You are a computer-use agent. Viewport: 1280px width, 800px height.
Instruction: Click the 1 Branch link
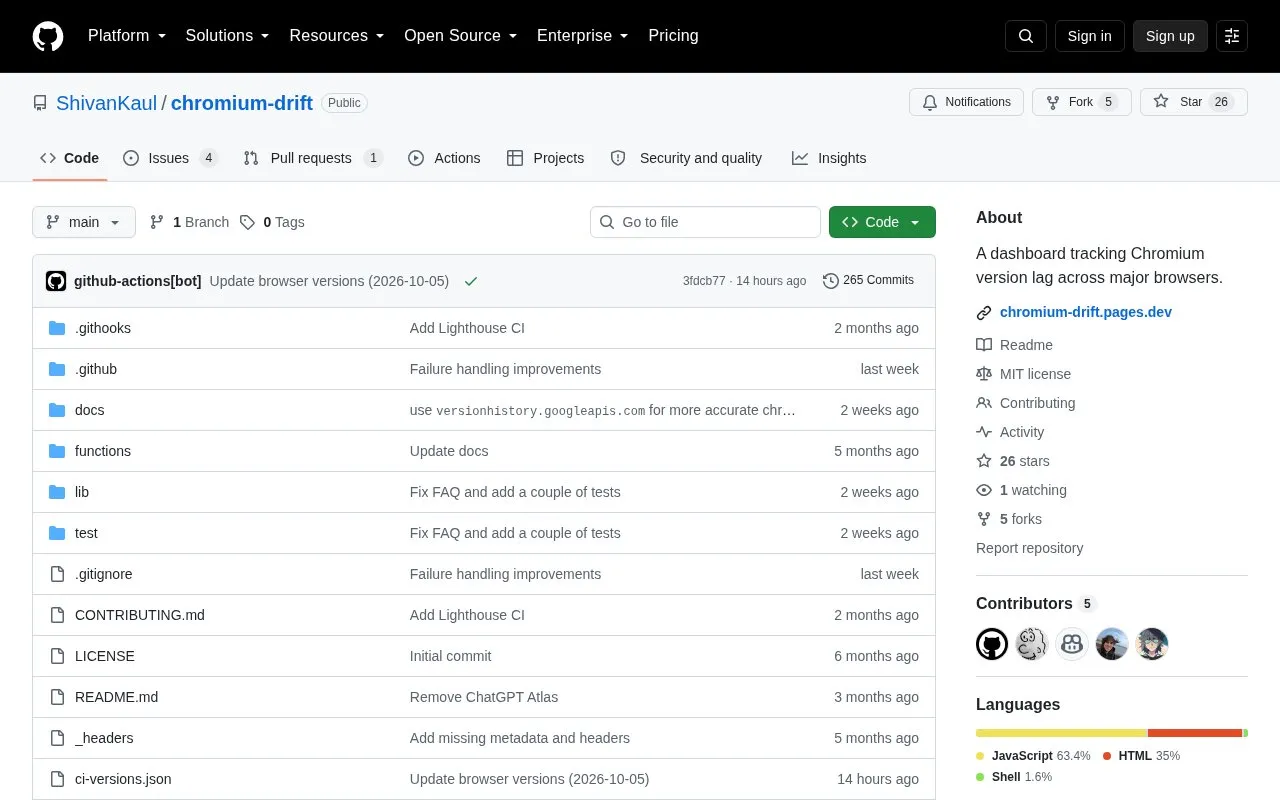189,222
